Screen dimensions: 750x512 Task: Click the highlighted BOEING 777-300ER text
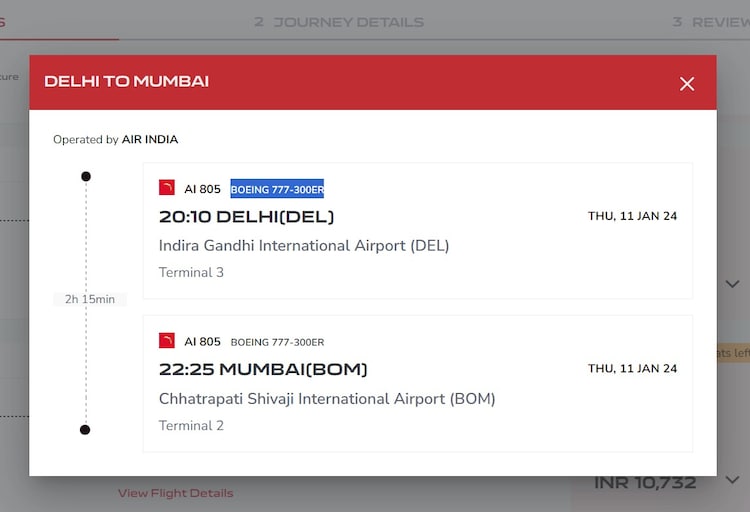pos(277,189)
